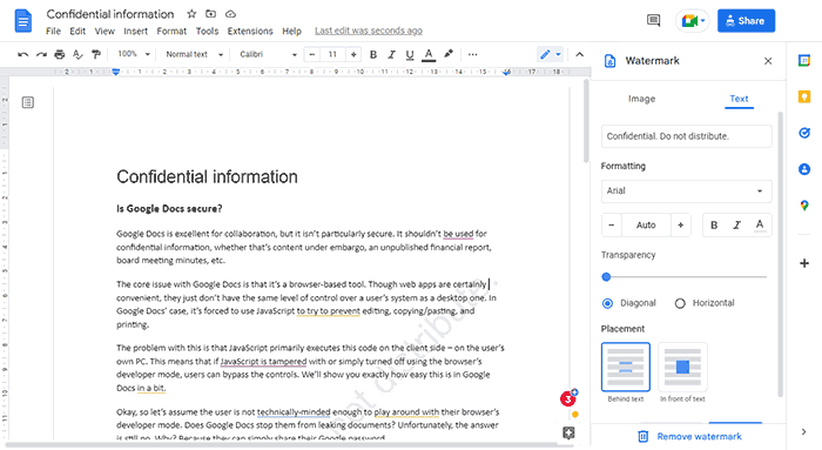The height and width of the screenshot is (450, 822).
Task: Increase document font size
Action: (x=354, y=54)
